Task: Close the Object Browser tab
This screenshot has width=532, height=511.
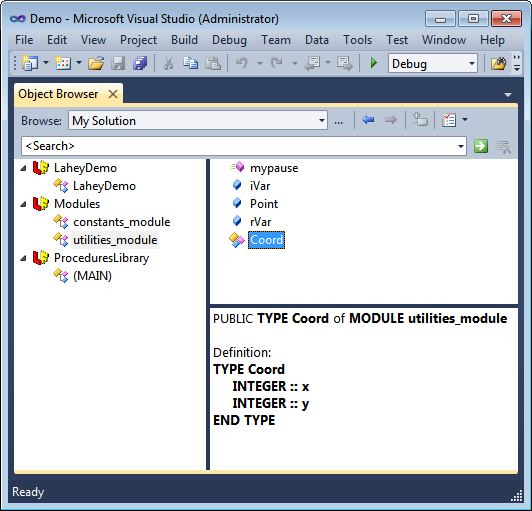Action: click(113, 94)
